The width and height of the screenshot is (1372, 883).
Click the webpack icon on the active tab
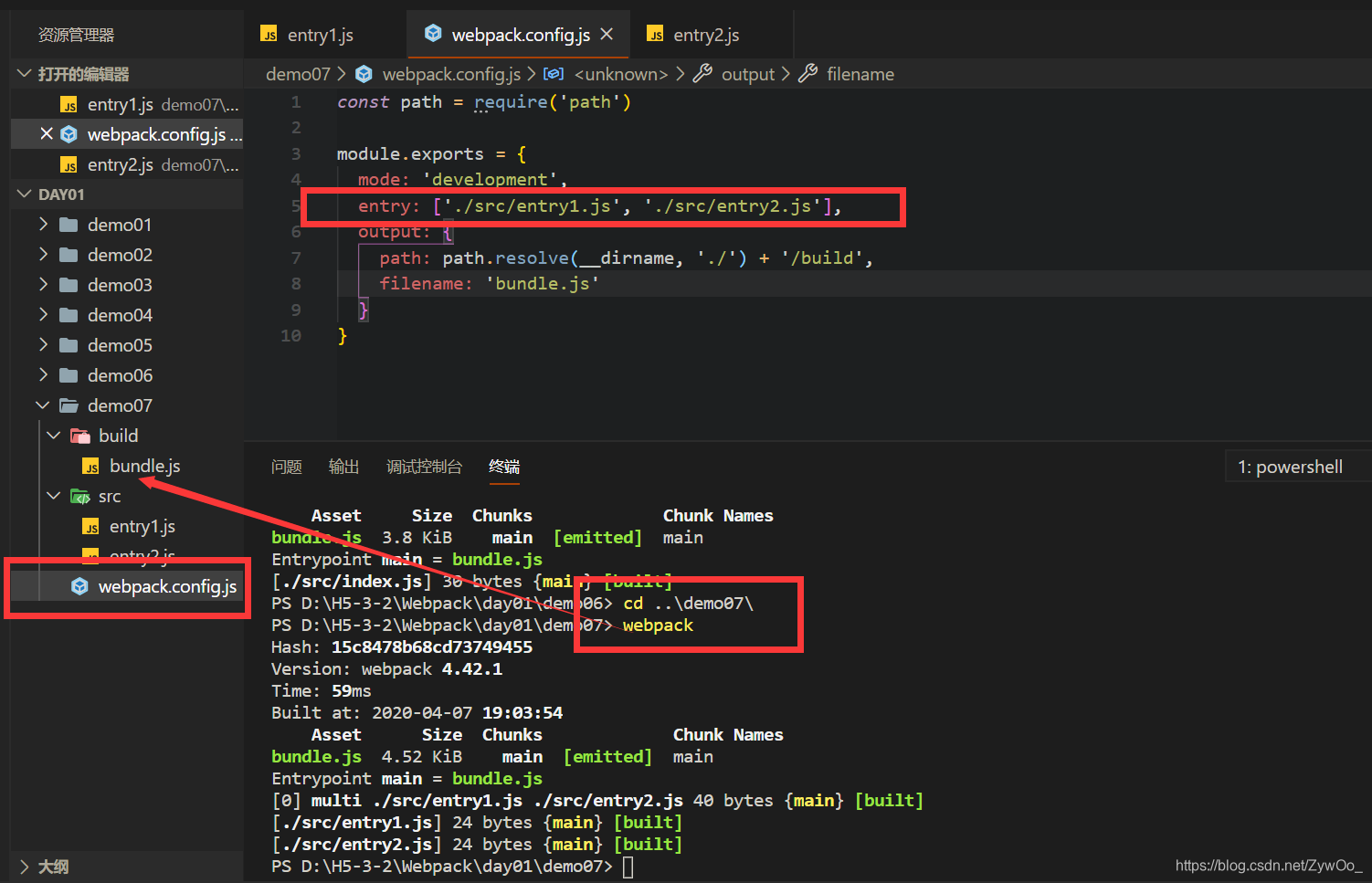pyautogui.click(x=433, y=34)
